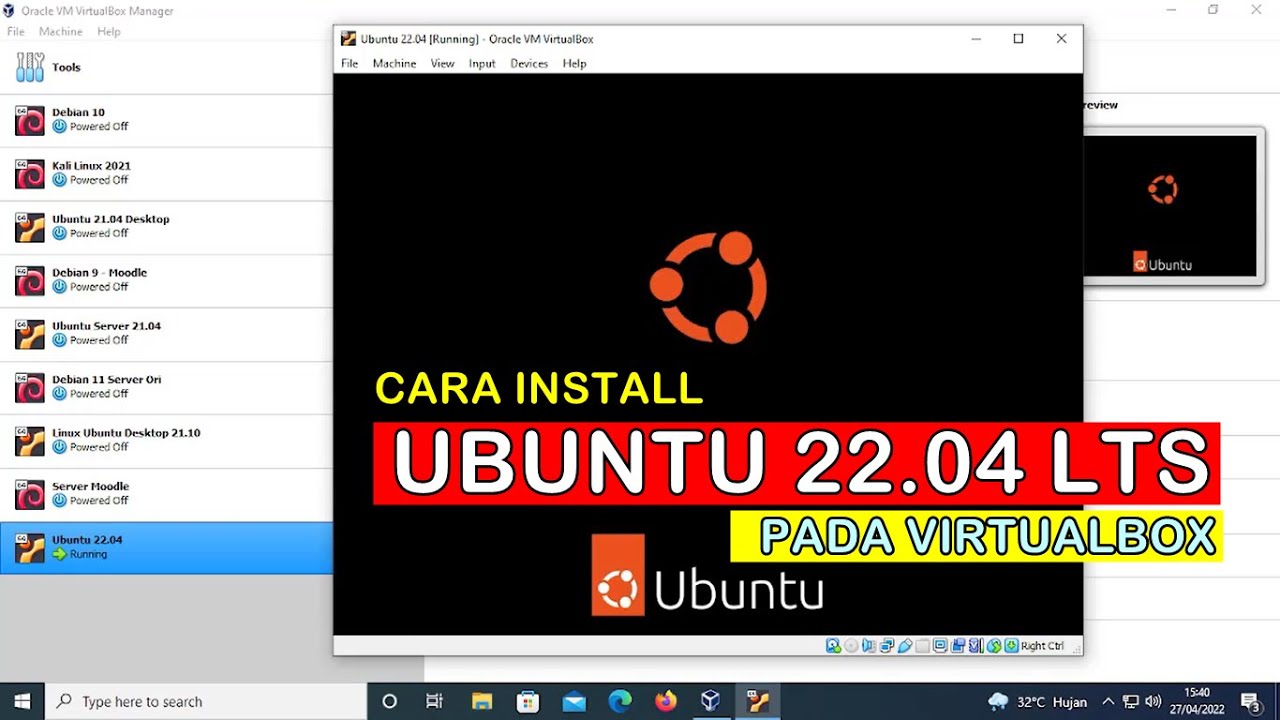Open the weather widget showing 32°C Hujan

pyautogui.click(x=1037, y=702)
